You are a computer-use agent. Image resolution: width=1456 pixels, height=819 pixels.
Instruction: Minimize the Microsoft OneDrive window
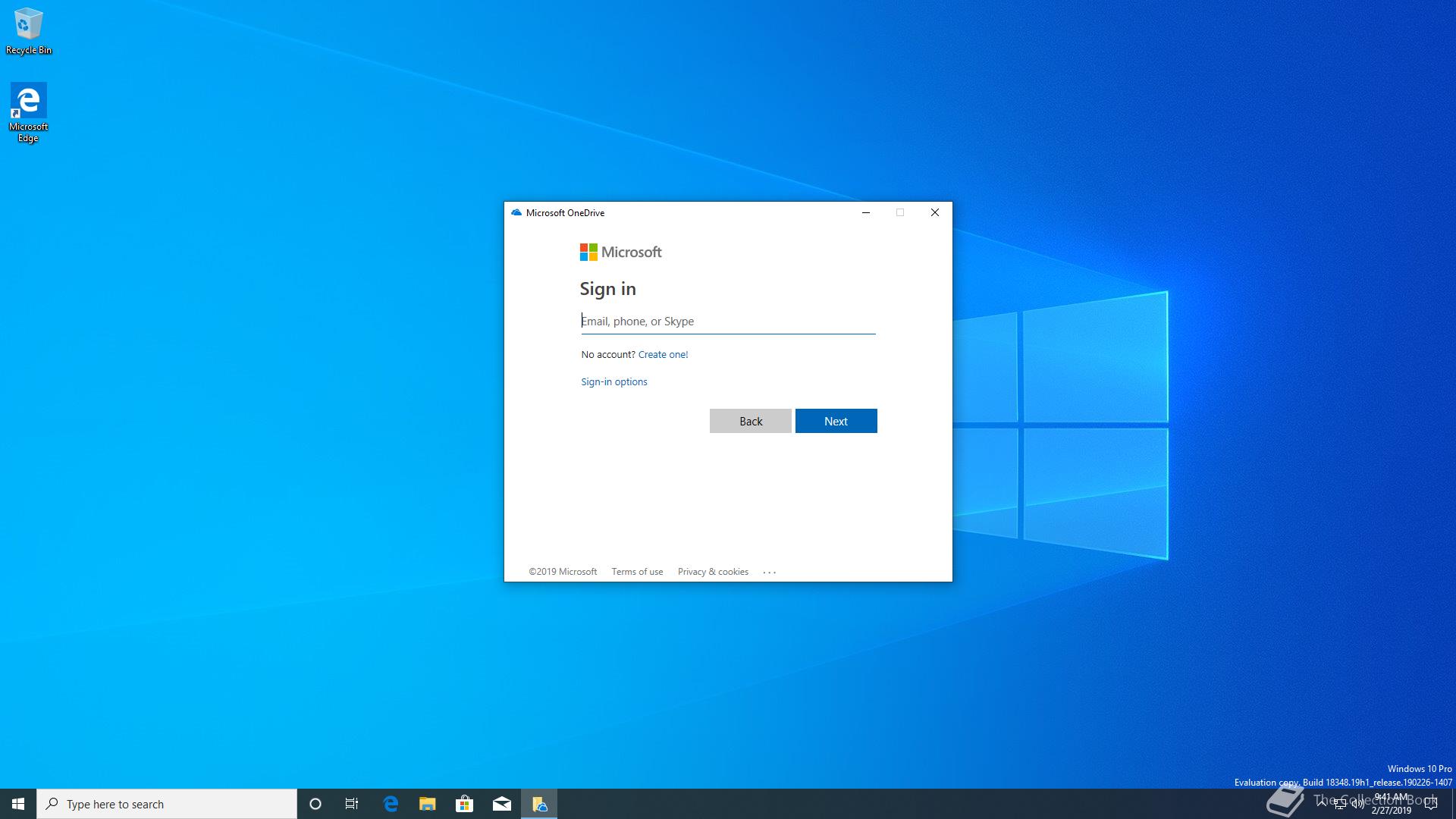click(x=865, y=213)
